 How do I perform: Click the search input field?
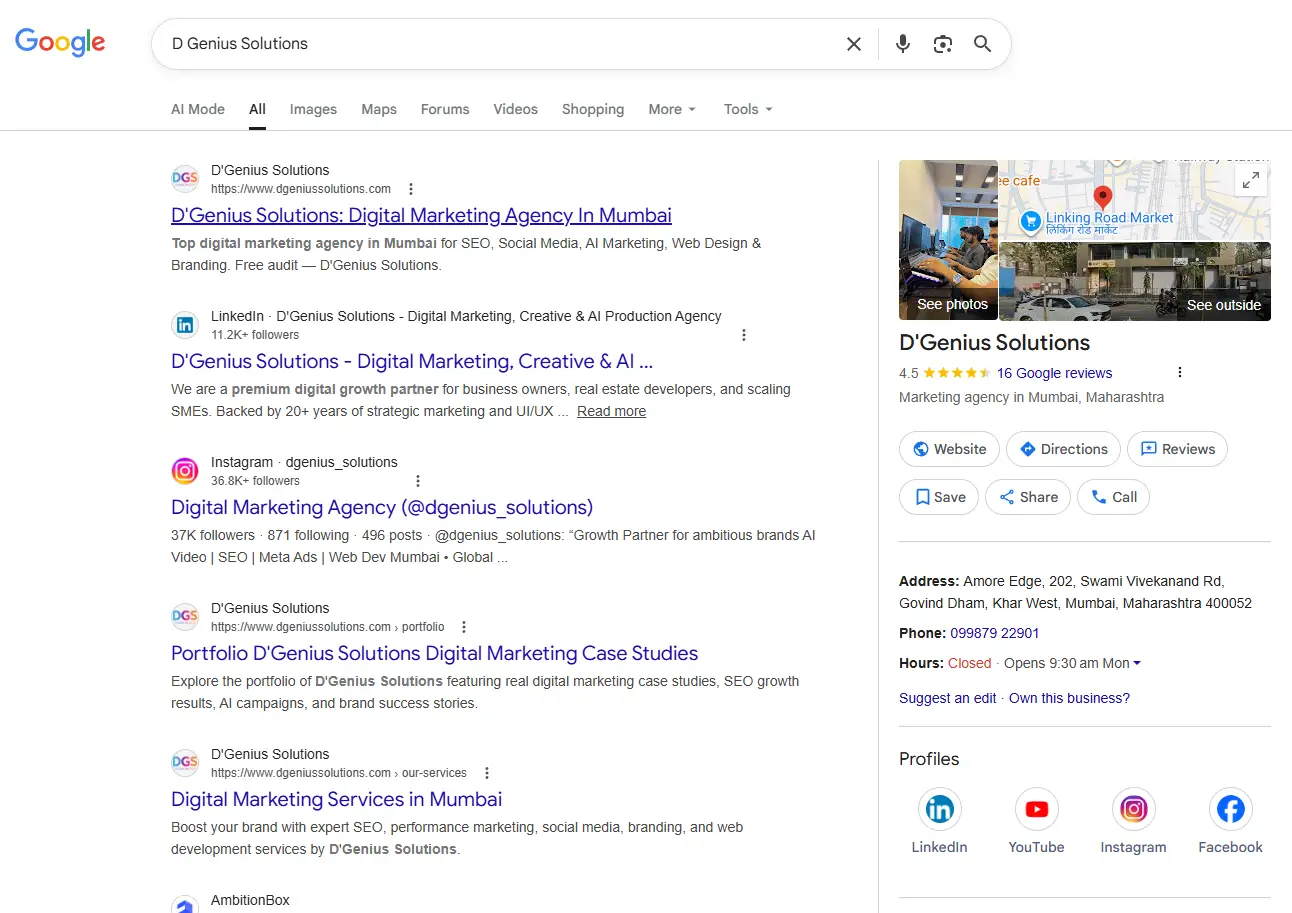pyautogui.click(x=500, y=44)
